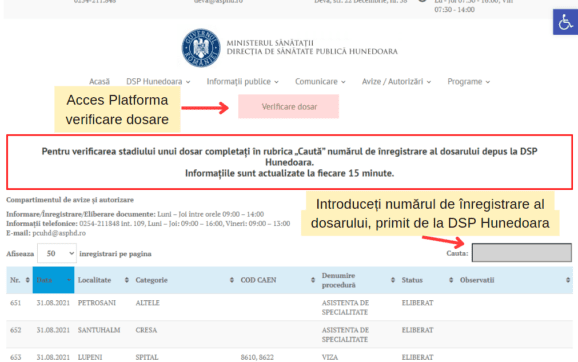Click Ministerul Sănătății header title
The height and width of the screenshot is (362, 578).
270,43
